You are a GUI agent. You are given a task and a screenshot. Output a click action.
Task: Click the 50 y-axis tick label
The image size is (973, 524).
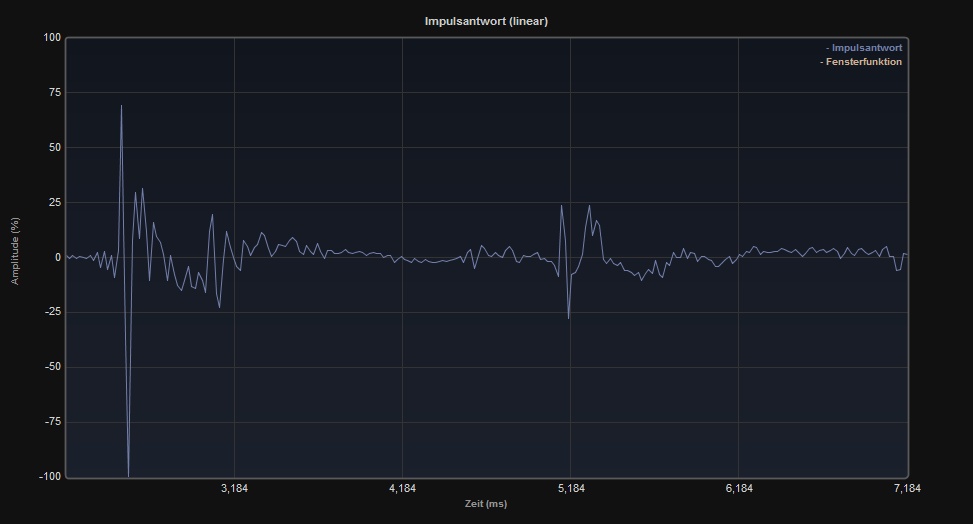(55, 148)
